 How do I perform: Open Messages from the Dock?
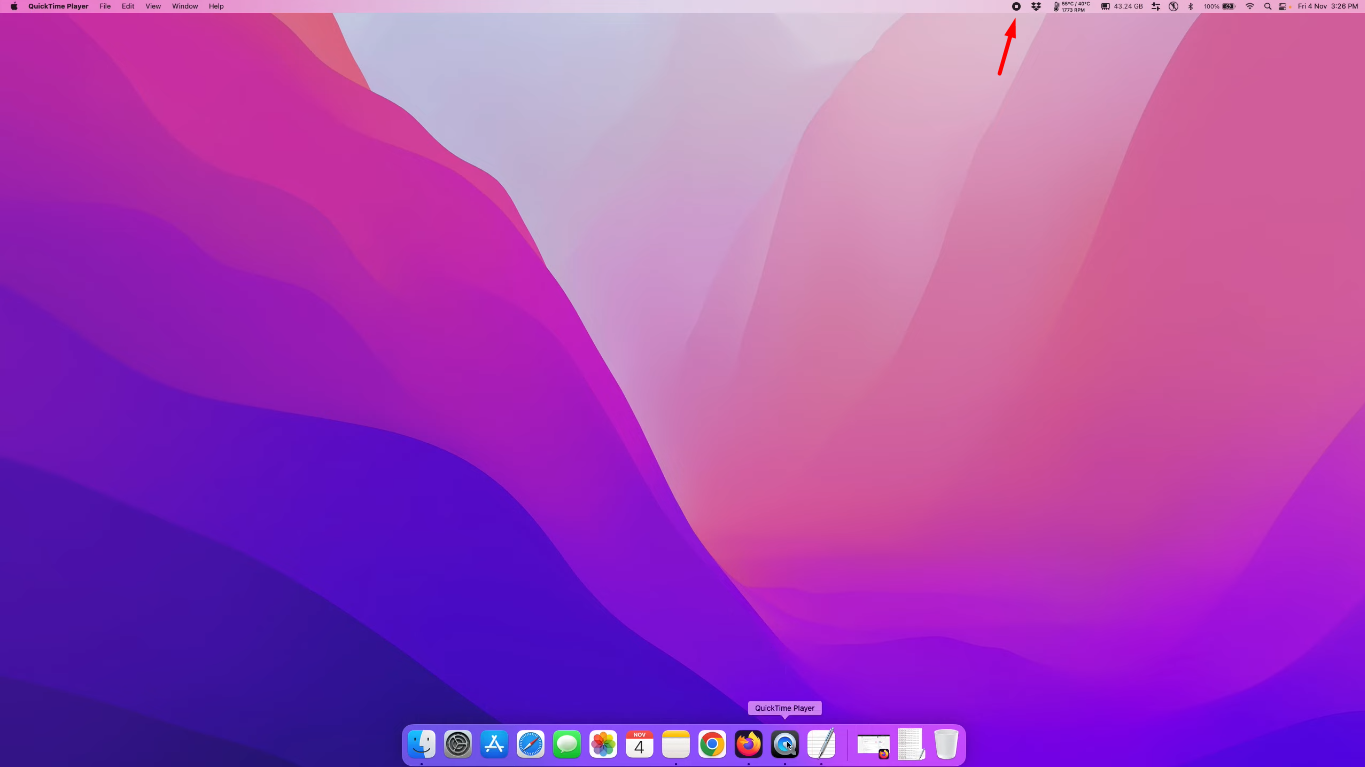(566, 744)
